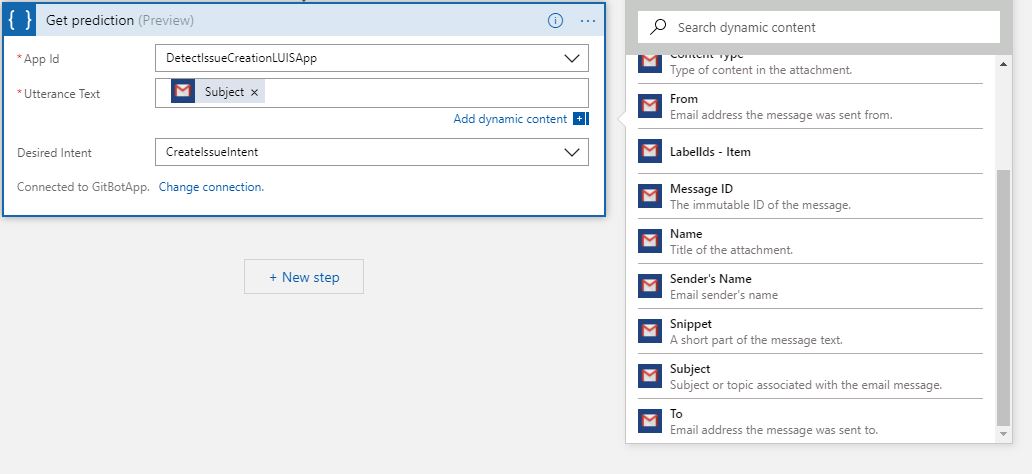
Task: Click the search magnifier icon
Action: tap(658, 27)
